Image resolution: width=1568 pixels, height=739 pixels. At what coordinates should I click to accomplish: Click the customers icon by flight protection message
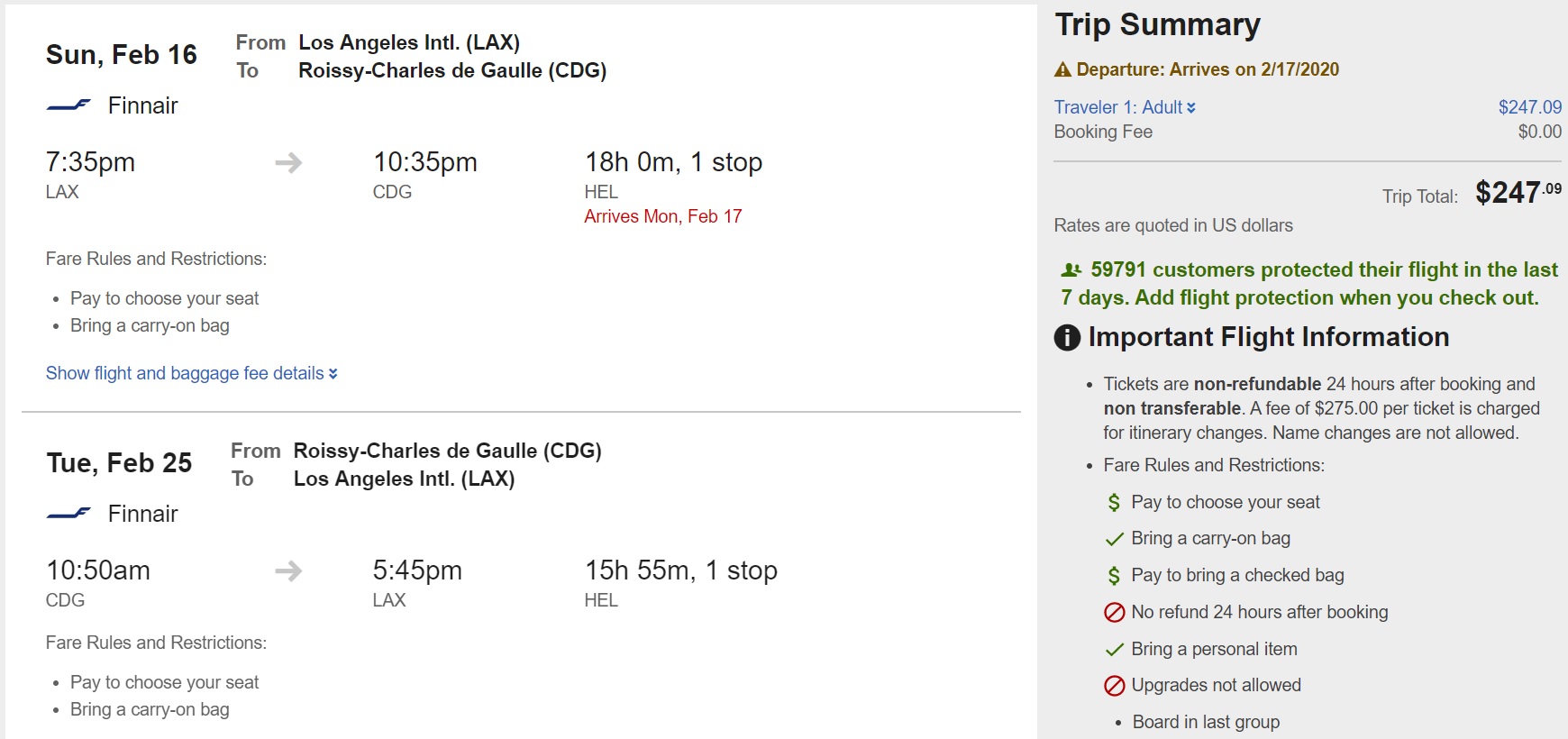pos(1071,270)
